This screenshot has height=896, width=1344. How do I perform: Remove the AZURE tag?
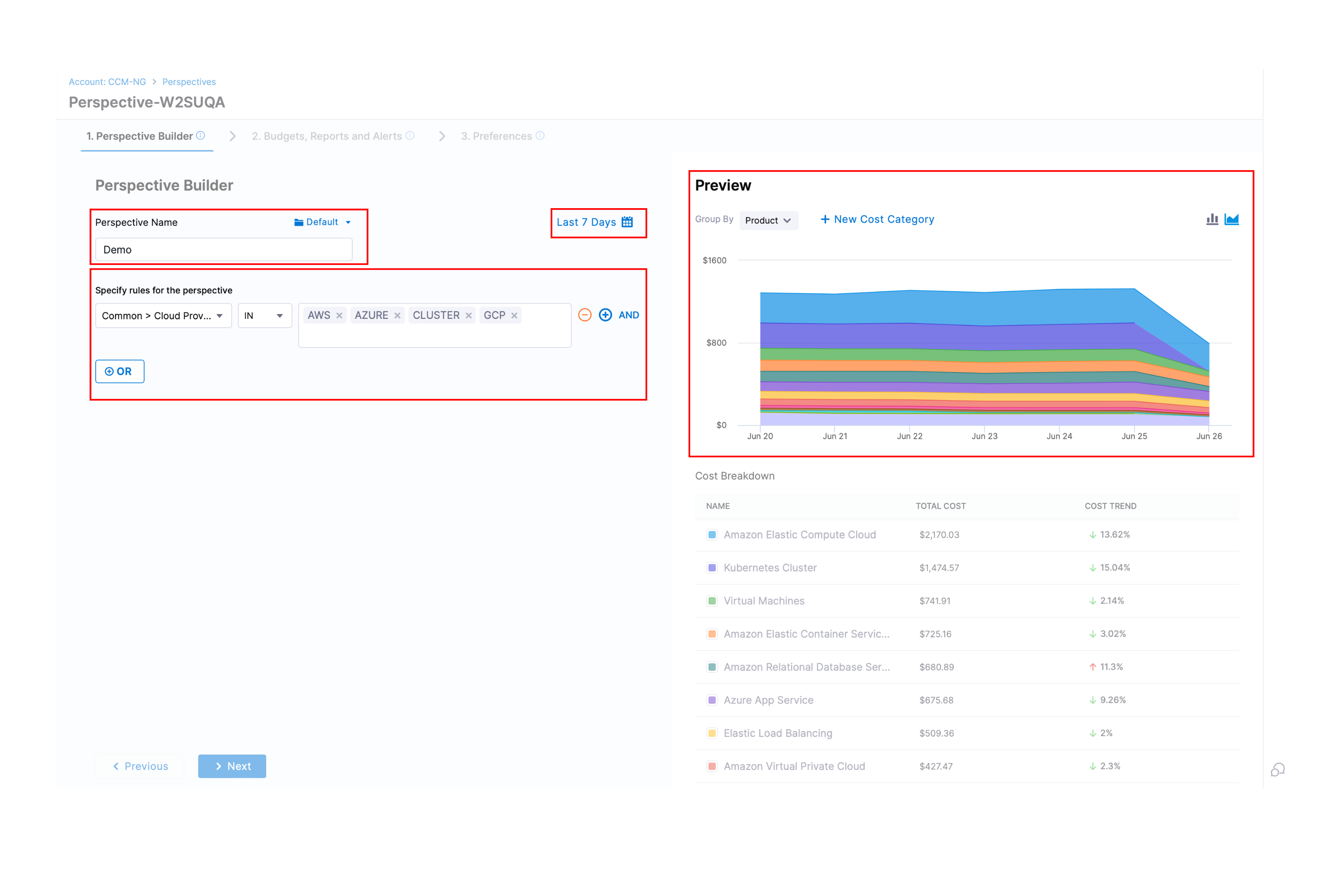point(397,315)
